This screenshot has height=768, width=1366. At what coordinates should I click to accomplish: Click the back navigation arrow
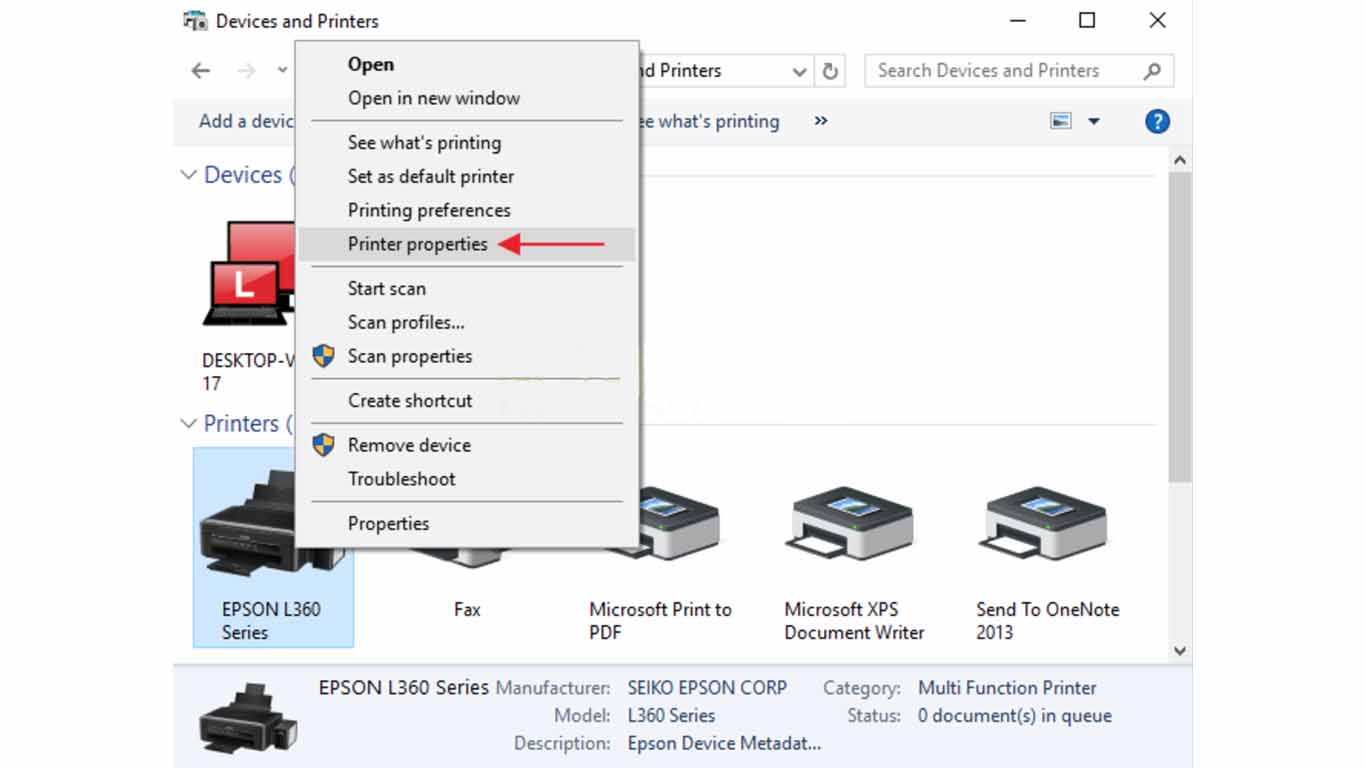point(201,71)
